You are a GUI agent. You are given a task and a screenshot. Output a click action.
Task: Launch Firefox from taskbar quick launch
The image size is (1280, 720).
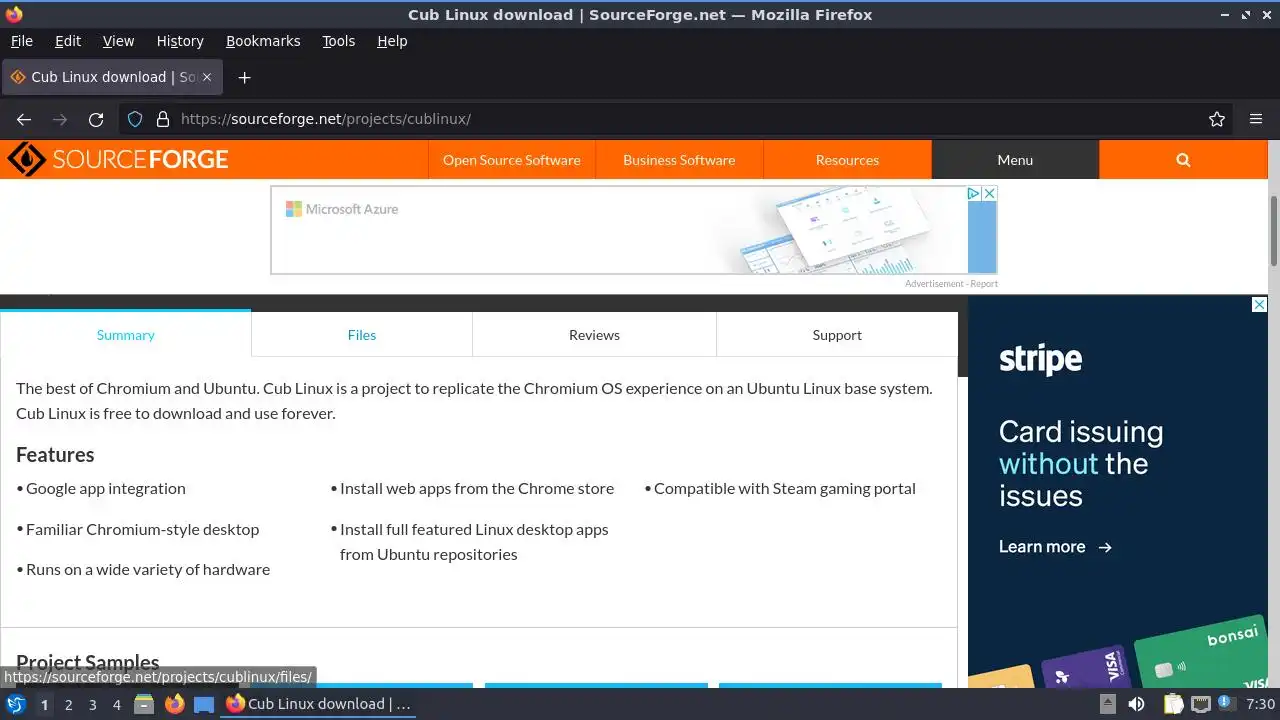174,704
